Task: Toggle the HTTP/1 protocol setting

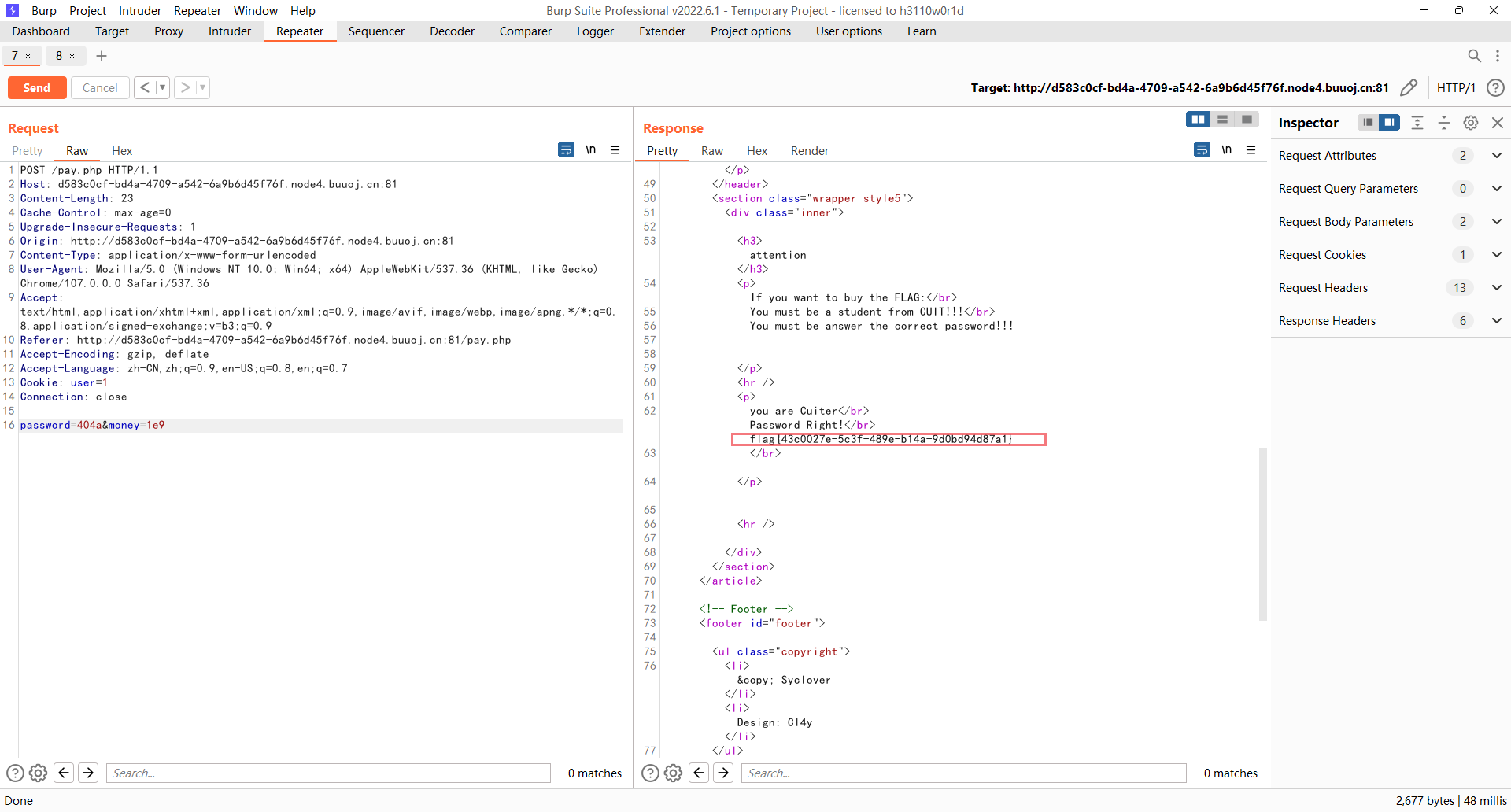Action: 1456,87
